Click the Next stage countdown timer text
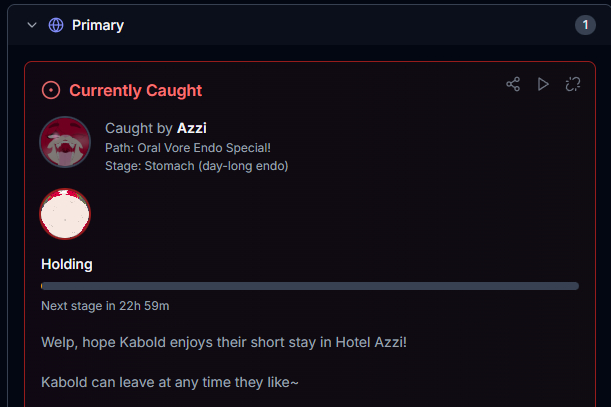The image size is (611, 407). [x=105, y=305]
